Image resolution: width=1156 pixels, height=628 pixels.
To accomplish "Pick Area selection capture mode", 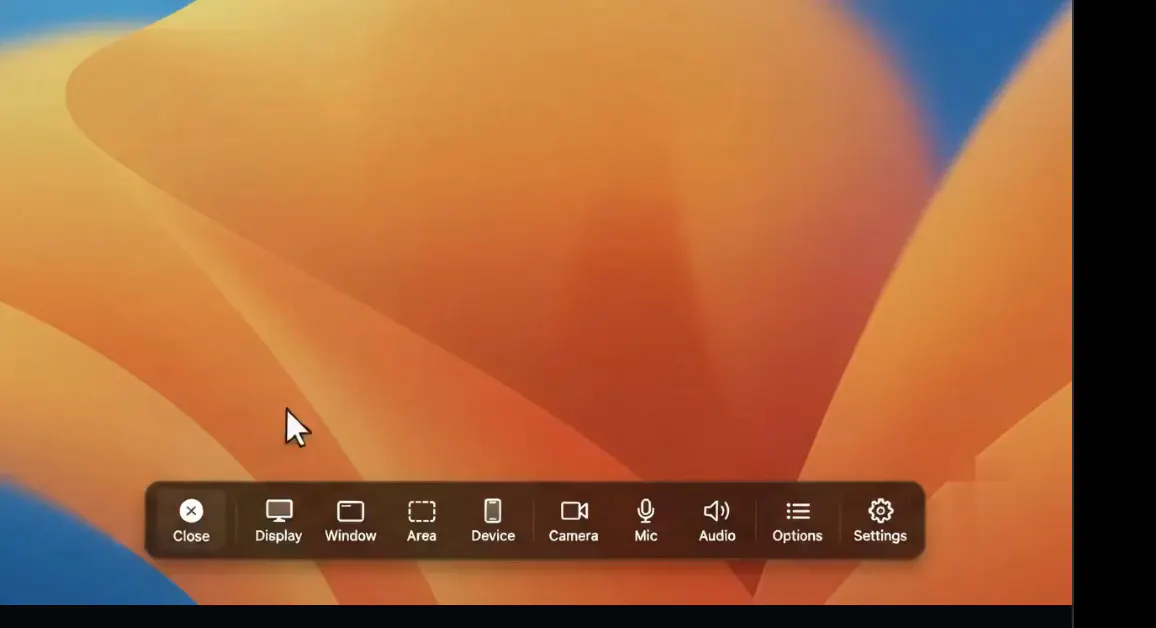I will click(x=422, y=520).
